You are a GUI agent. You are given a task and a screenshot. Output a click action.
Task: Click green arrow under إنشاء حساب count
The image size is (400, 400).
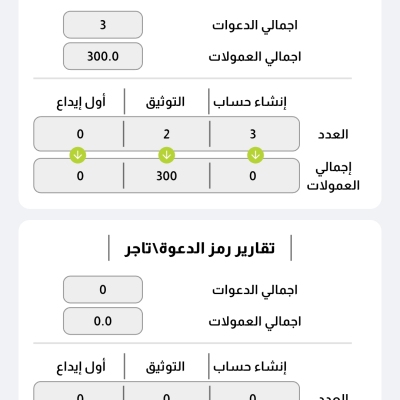click(x=255, y=155)
